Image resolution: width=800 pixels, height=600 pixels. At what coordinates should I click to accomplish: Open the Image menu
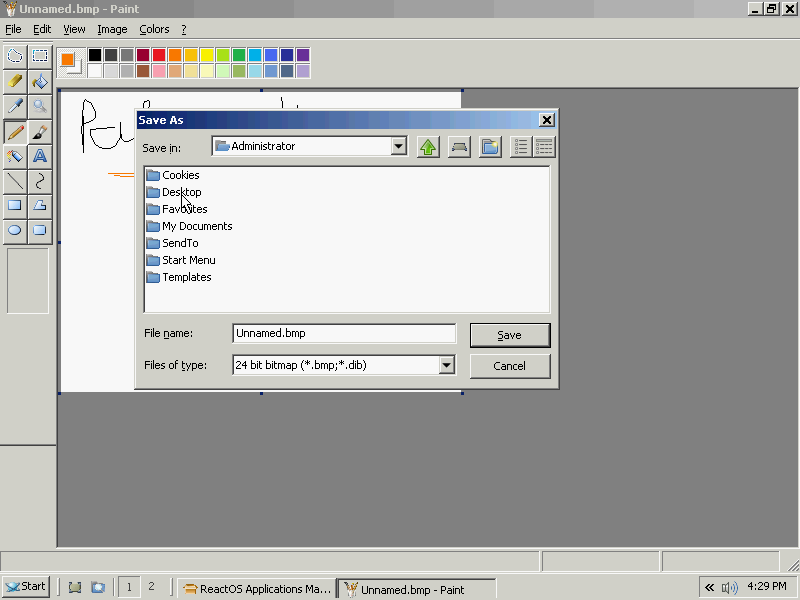(112, 30)
